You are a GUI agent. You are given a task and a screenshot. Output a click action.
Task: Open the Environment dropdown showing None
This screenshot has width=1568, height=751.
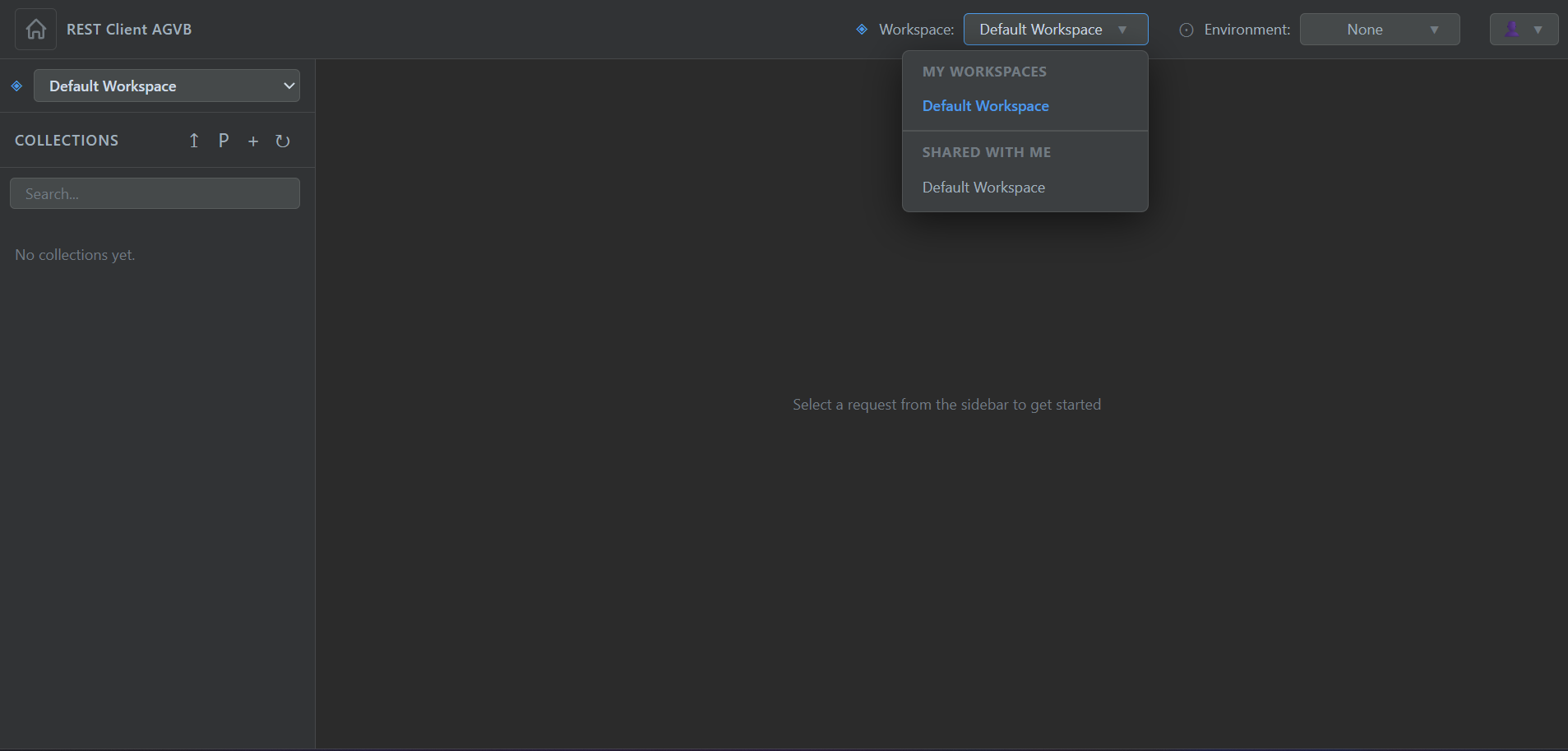[1378, 29]
